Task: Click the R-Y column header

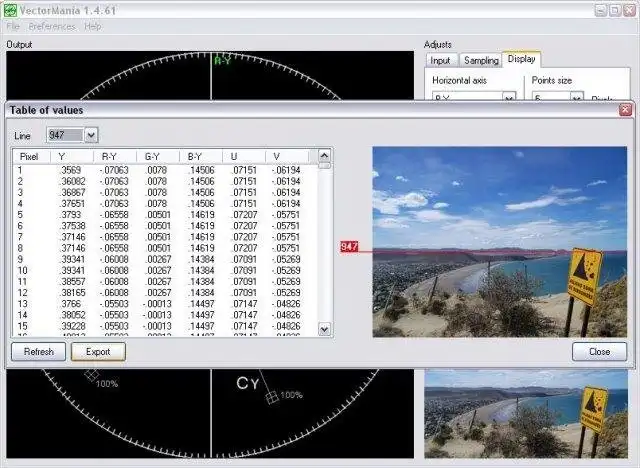Action: pos(115,157)
